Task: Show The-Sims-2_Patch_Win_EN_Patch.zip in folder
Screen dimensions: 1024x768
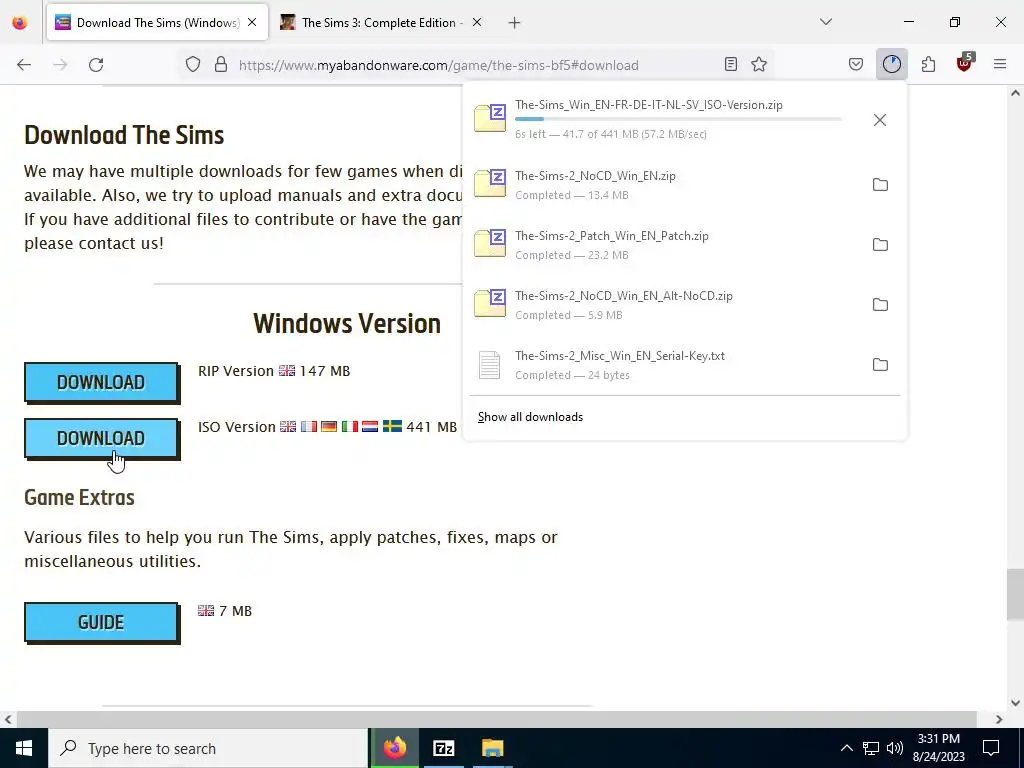Action: (x=880, y=245)
